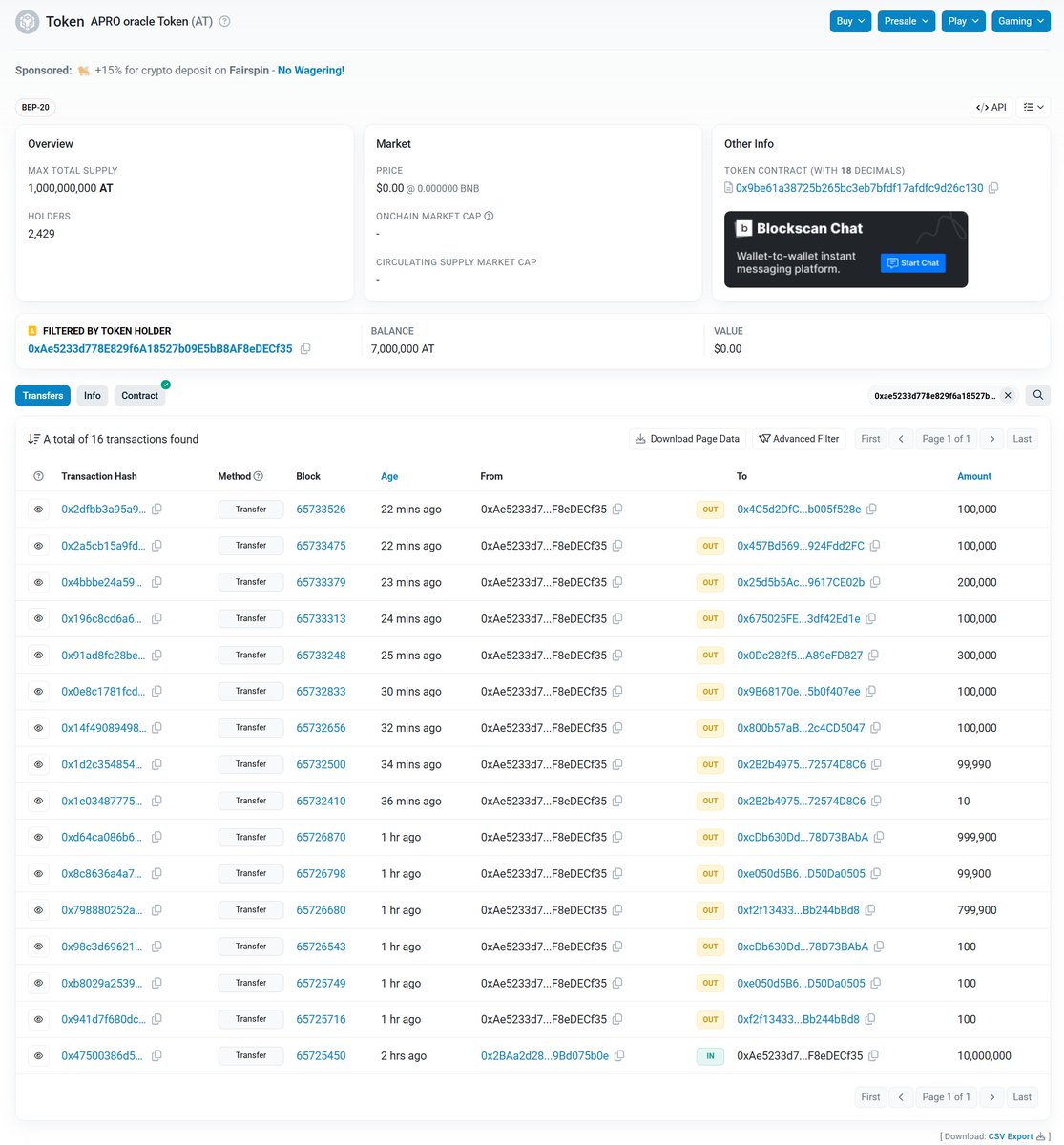
Task: Copy transaction hash 0x2dfbb3a95a9
Action: point(156,510)
